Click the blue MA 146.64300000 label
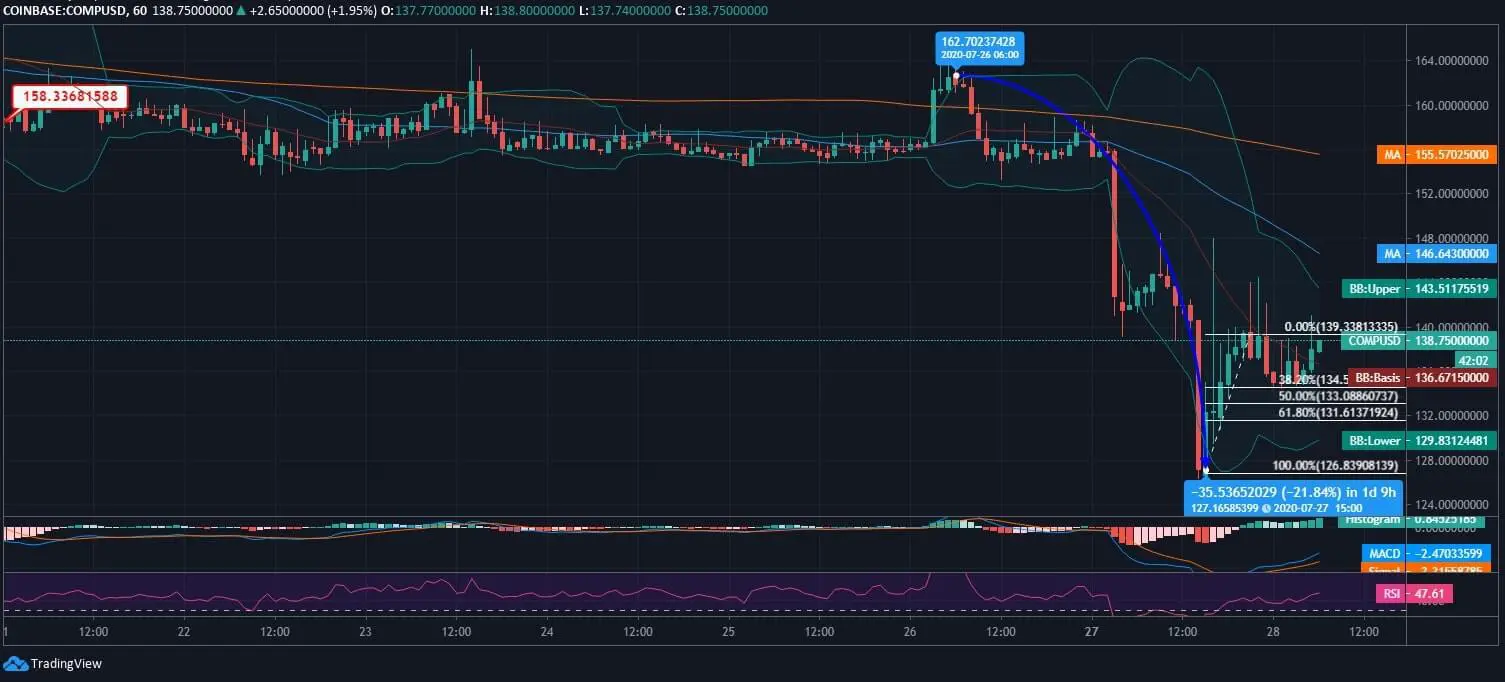 [1438, 254]
